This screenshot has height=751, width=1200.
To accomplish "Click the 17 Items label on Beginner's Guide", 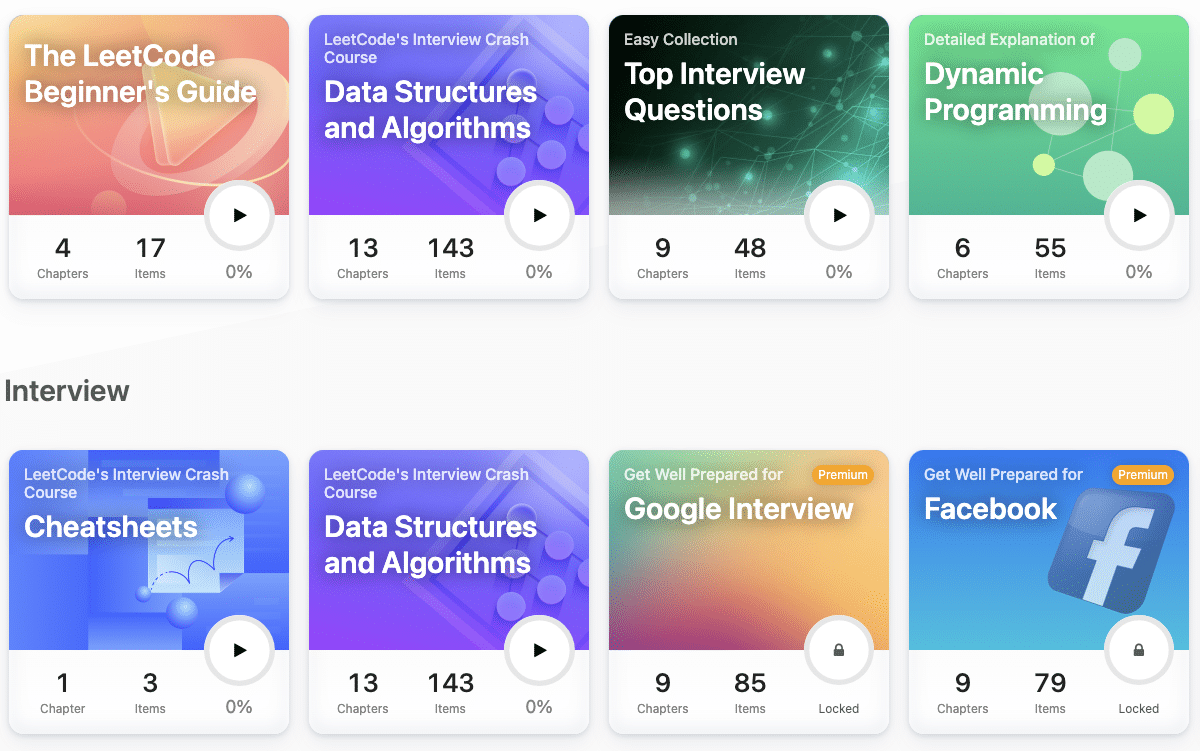I will click(x=150, y=258).
